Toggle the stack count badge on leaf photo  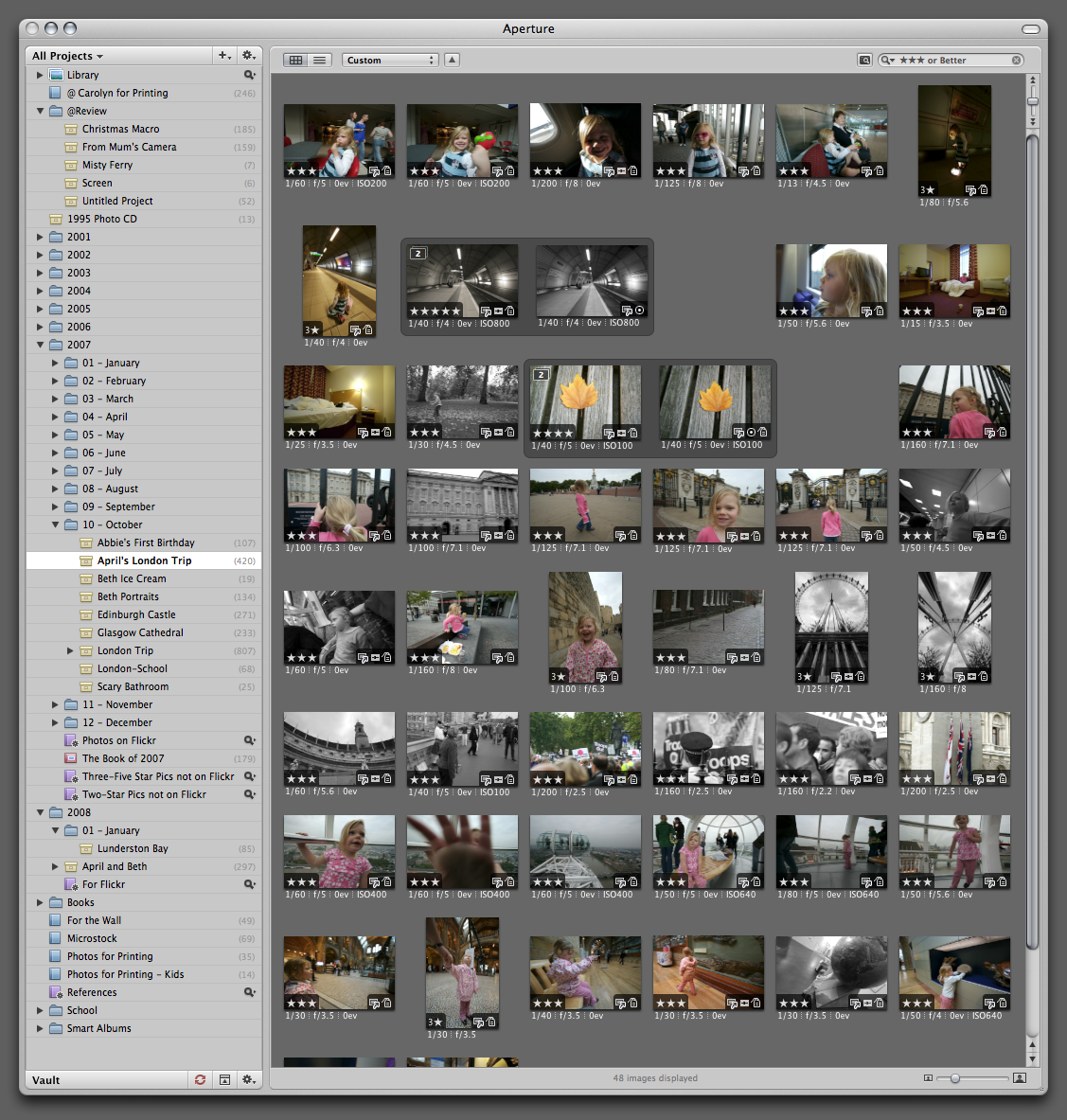click(x=542, y=374)
